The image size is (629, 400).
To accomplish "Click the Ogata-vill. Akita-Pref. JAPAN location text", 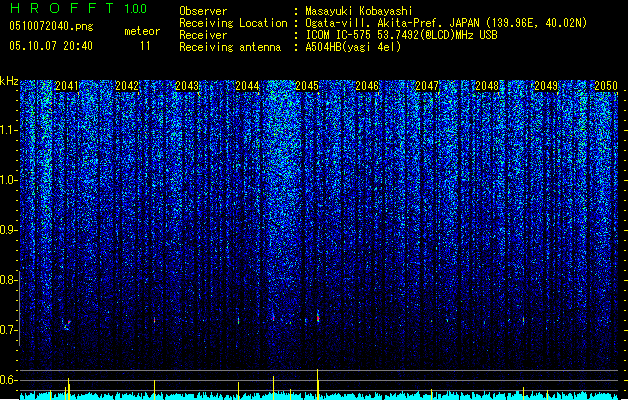I will 446,23.
